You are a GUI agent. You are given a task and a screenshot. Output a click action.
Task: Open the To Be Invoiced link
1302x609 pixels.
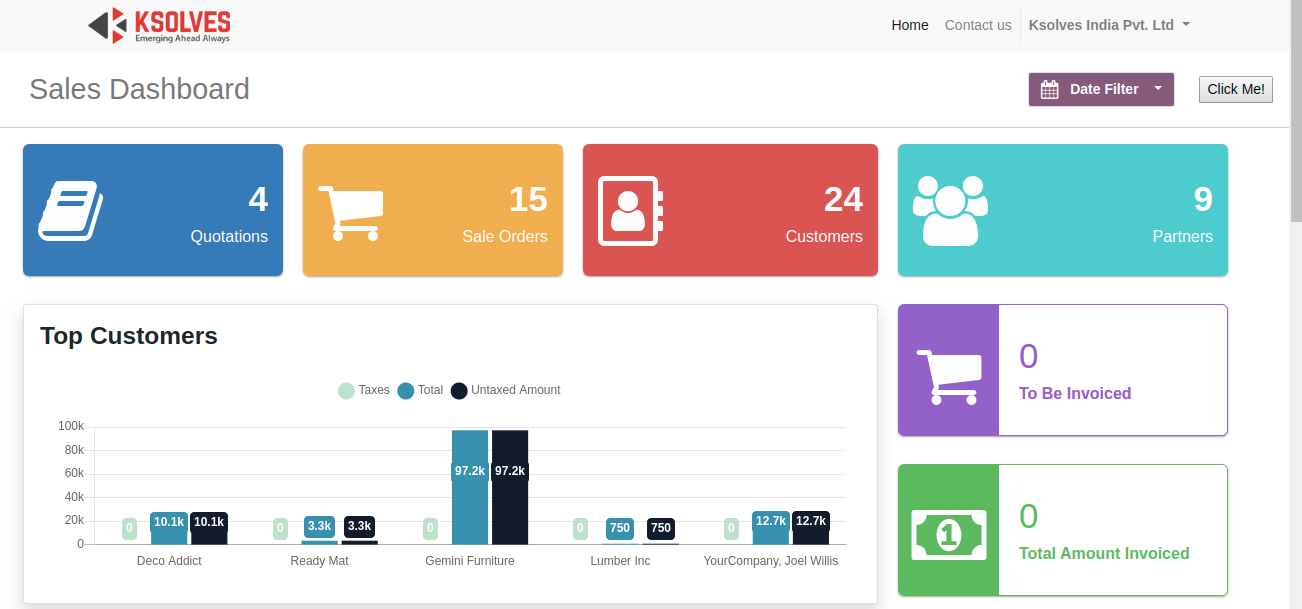[x=1075, y=393]
